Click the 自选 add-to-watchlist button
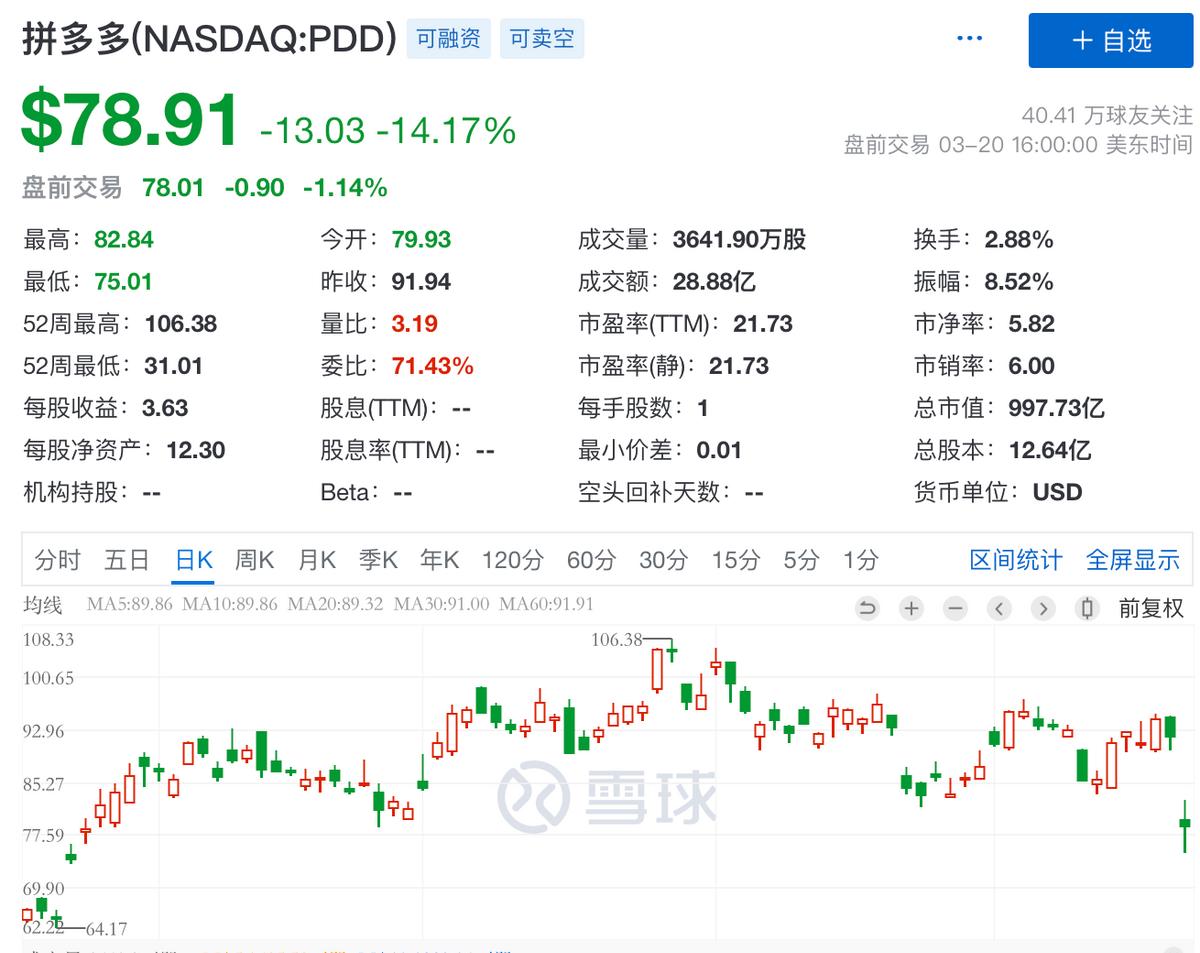 tap(1110, 41)
